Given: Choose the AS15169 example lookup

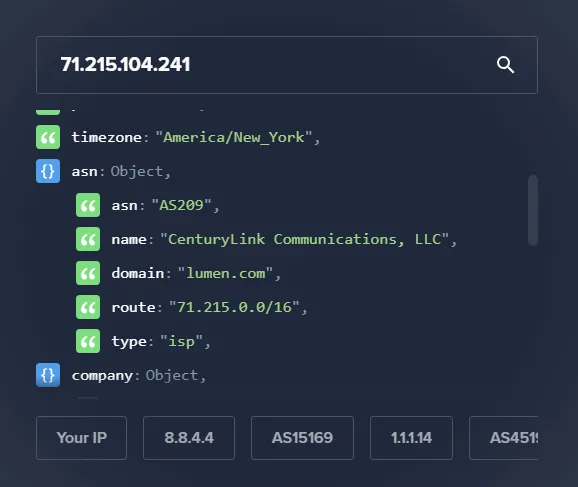Looking at the screenshot, I should coord(302,438).
